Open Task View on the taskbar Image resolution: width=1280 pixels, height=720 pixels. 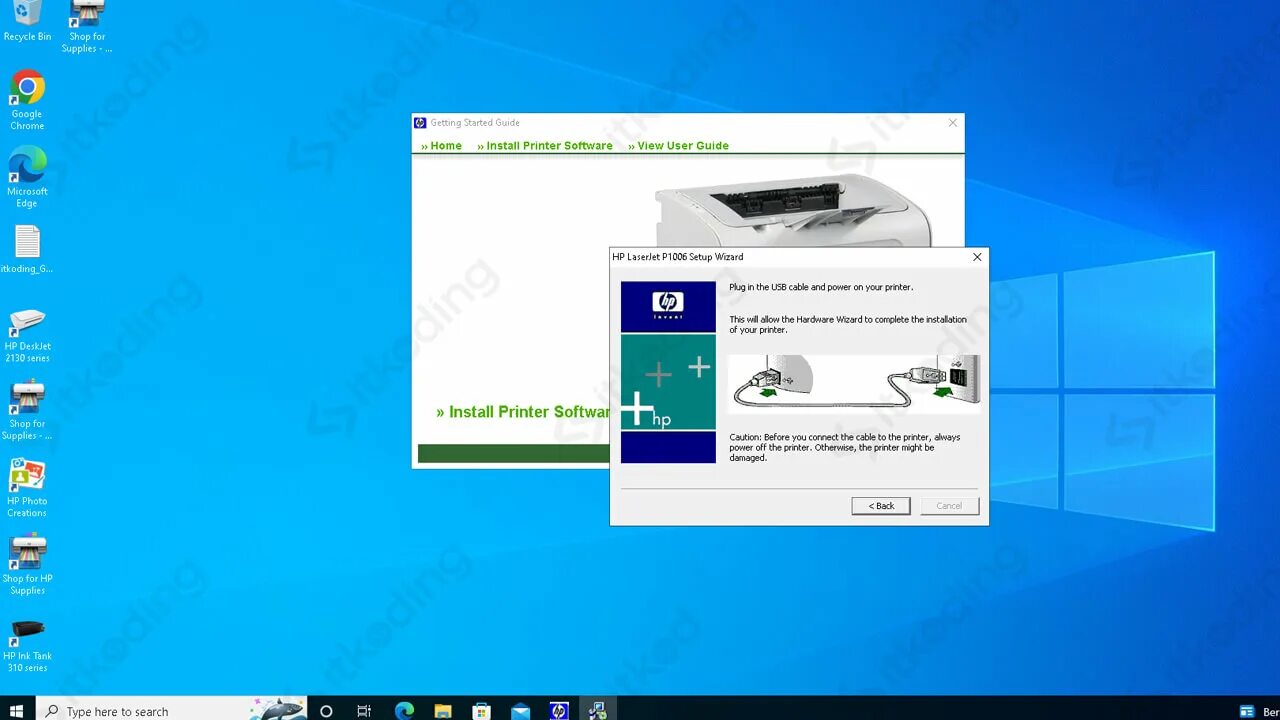click(364, 711)
